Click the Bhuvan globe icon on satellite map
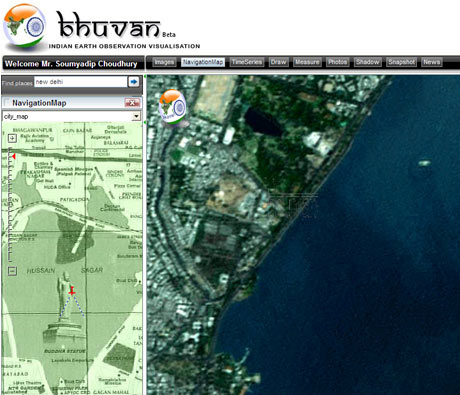The height and width of the screenshot is (395, 460). point(172,107)
